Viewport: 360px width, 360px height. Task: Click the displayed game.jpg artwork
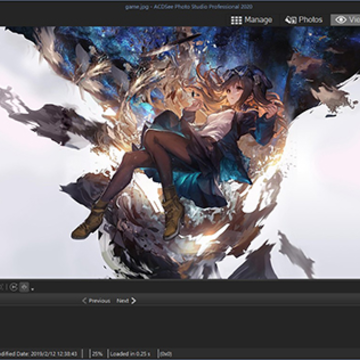point(180,153)
